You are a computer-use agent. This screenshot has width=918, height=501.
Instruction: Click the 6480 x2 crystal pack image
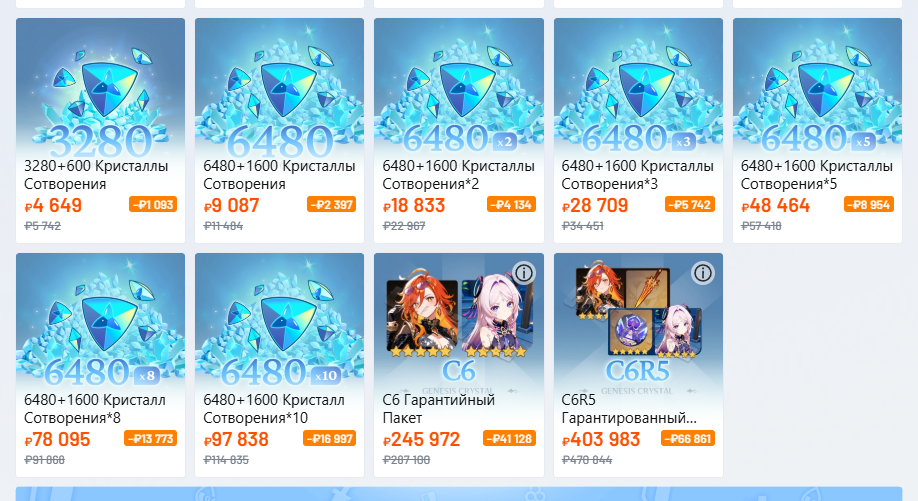(459, 88)
